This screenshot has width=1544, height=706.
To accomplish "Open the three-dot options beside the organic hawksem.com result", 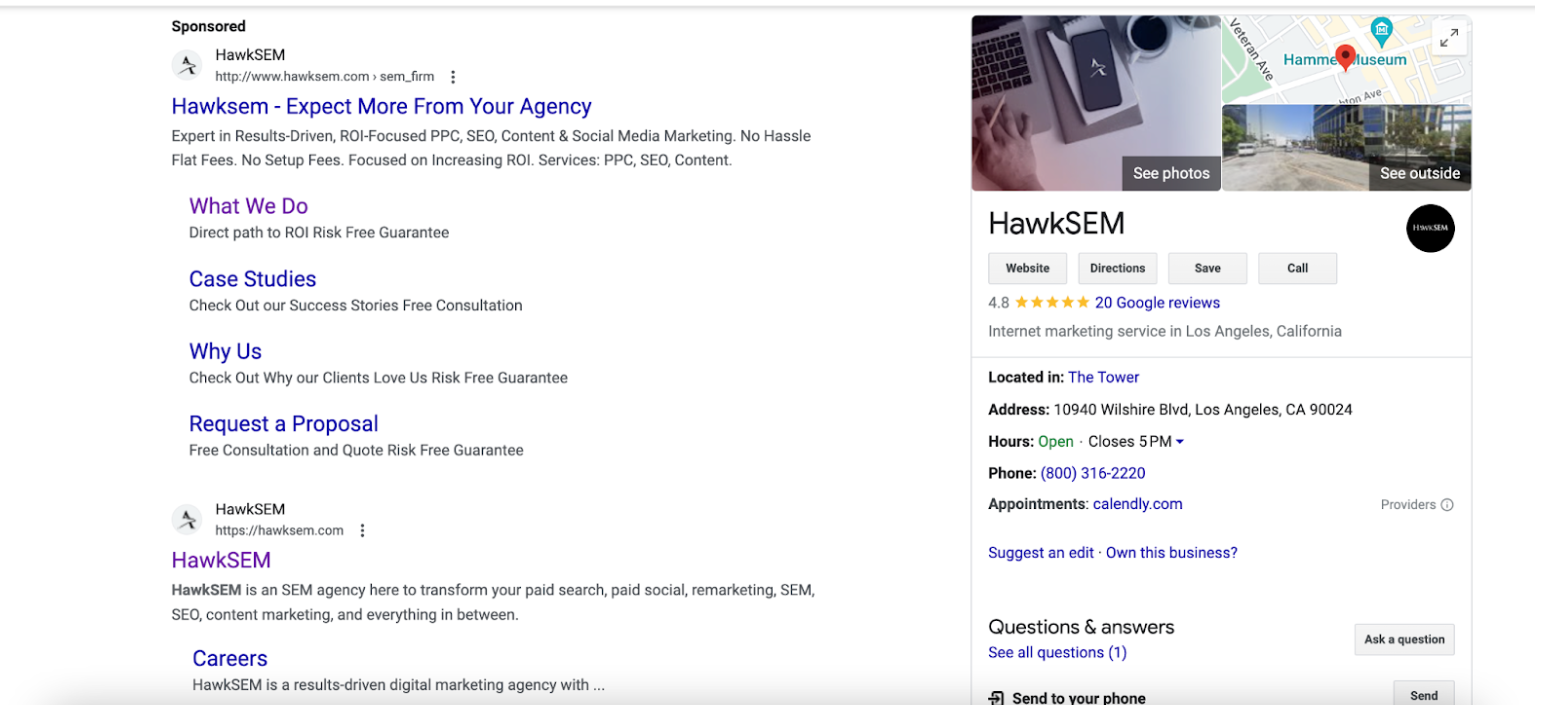I will 362,531.
